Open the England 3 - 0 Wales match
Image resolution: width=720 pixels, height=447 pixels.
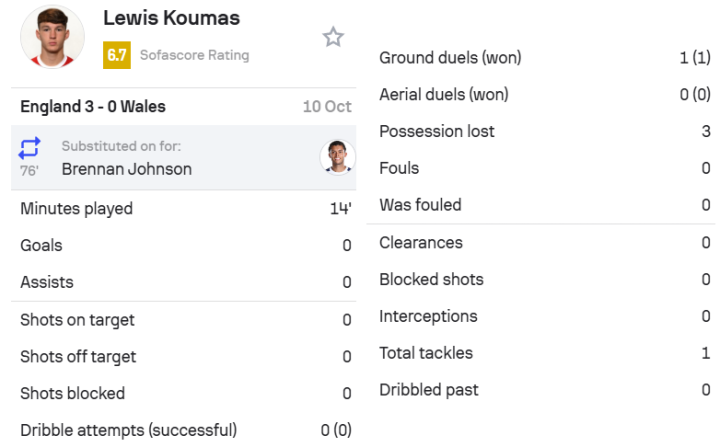tap(93, 107)
